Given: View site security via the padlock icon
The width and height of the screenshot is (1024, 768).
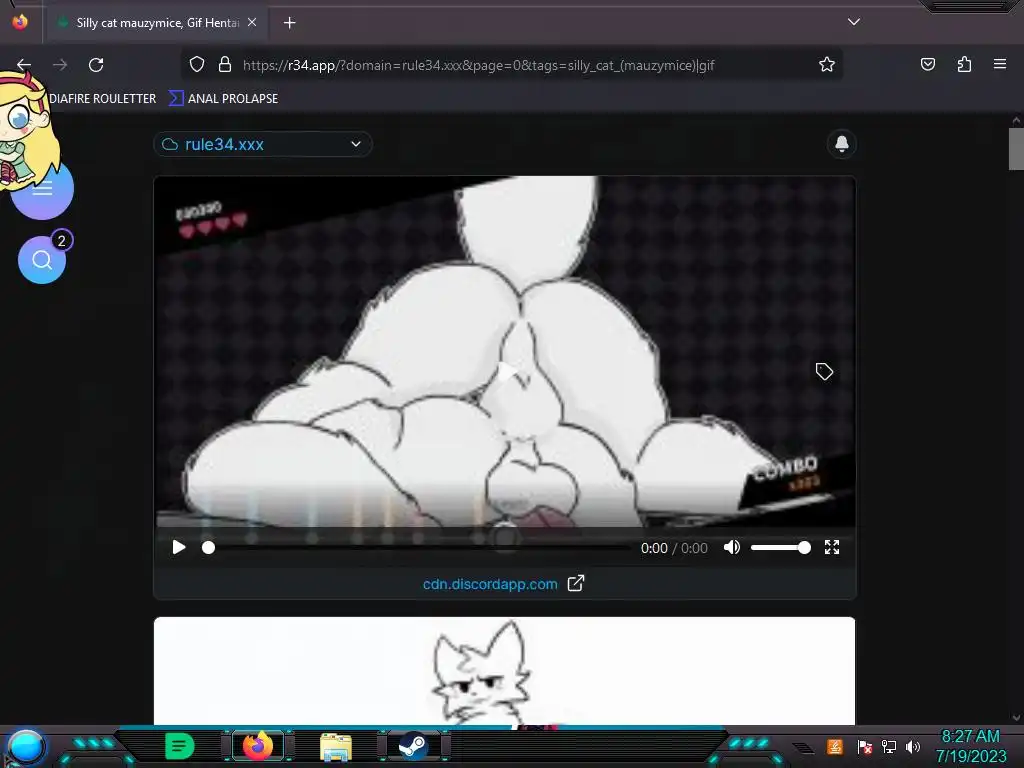Looking at the screenshot, I should click(225, 64).
